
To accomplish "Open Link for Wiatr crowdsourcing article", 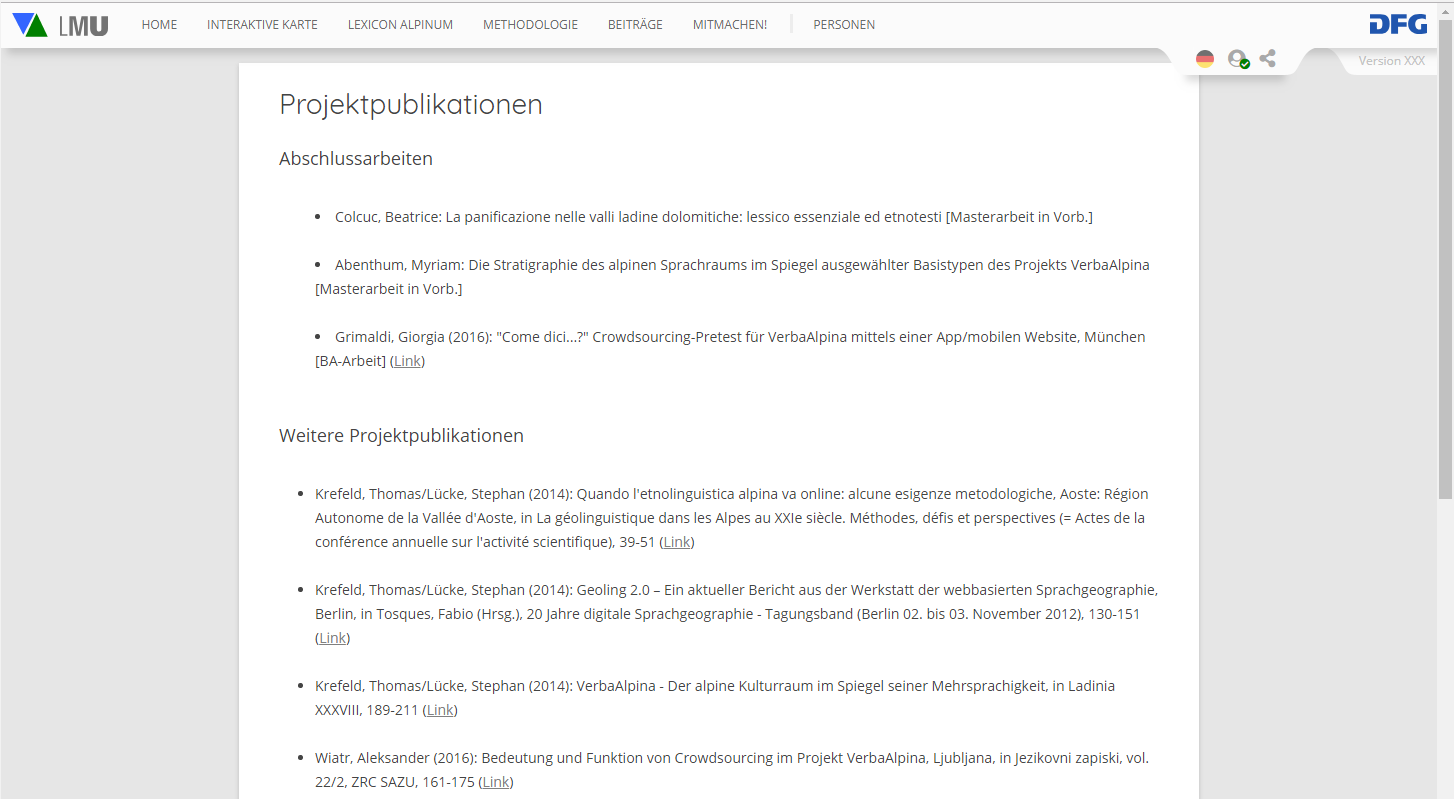I will (496, 782).
